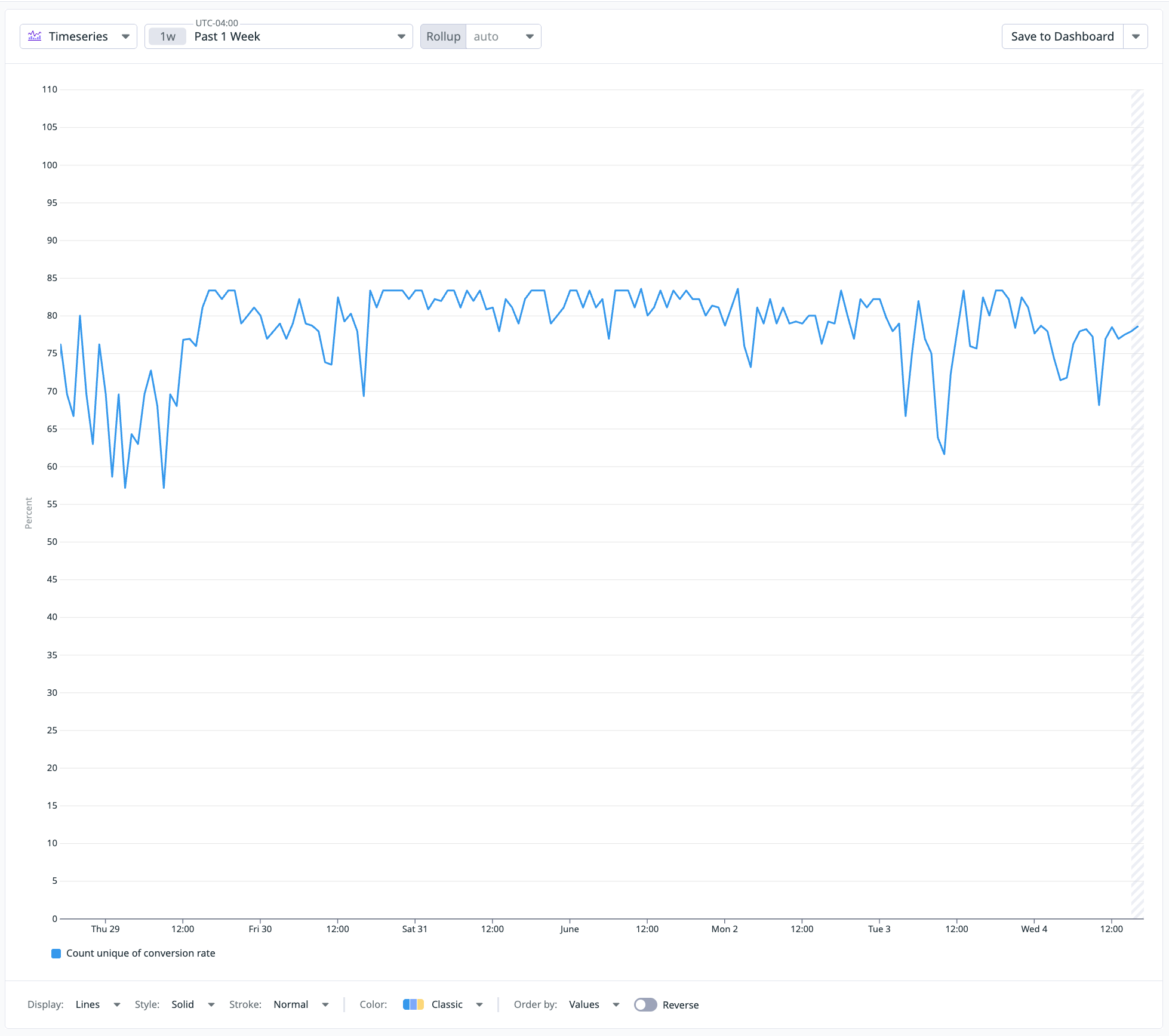Open the Timeseries visualization dropdown
The width and height of the screenshot is (1169, 1036).
pos(125,36)
